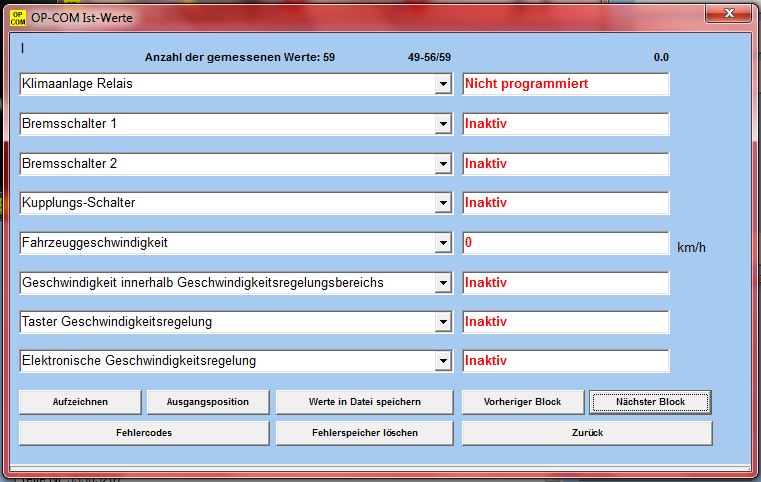Click the Kupplungs-Schalter Inaktiv value field
Screen dimensions: 761x482
coord(566,203)
